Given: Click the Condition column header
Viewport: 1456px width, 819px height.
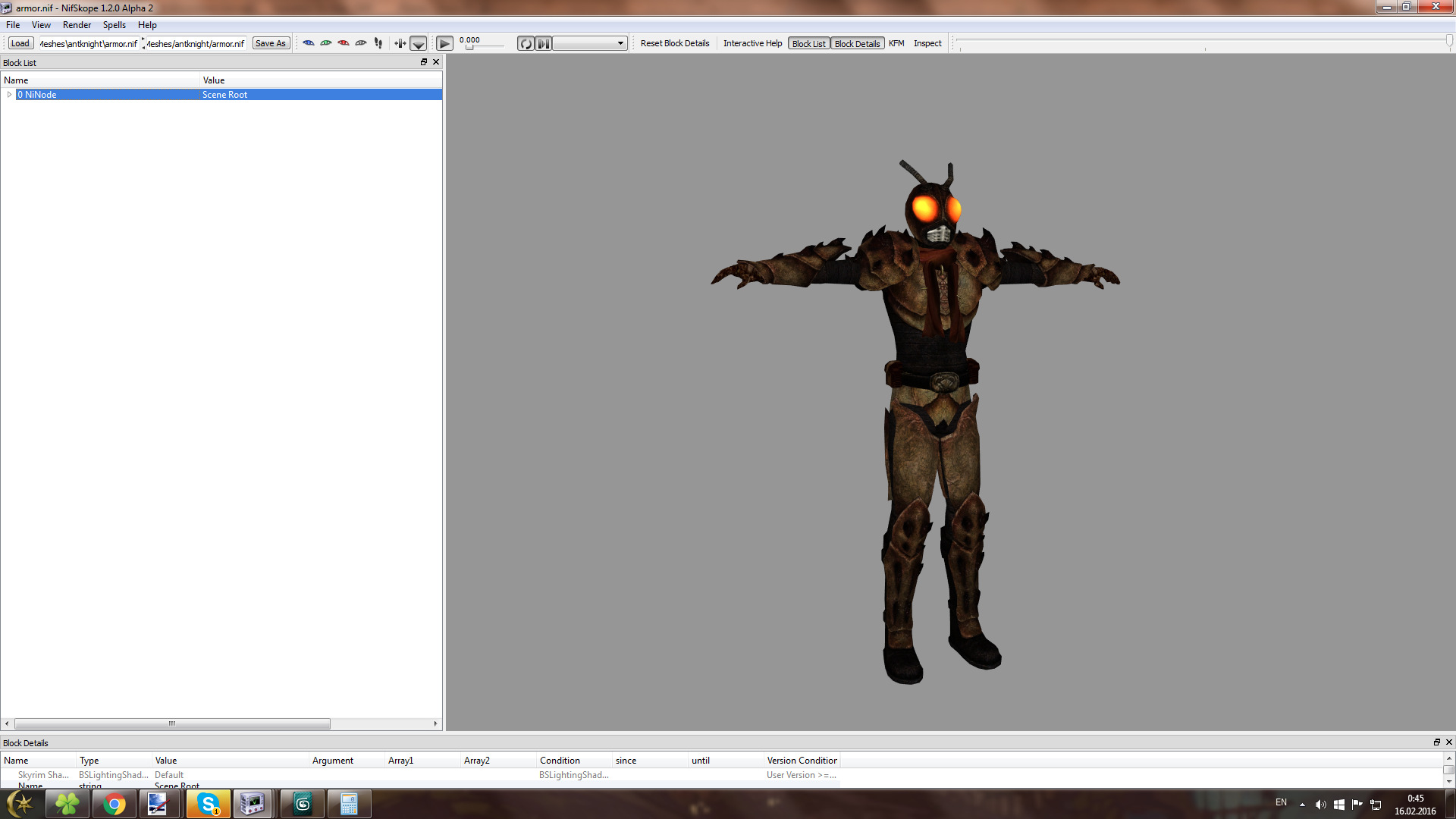Looking at the screenshot, I should pyautogui.click(x=575, y=761).
